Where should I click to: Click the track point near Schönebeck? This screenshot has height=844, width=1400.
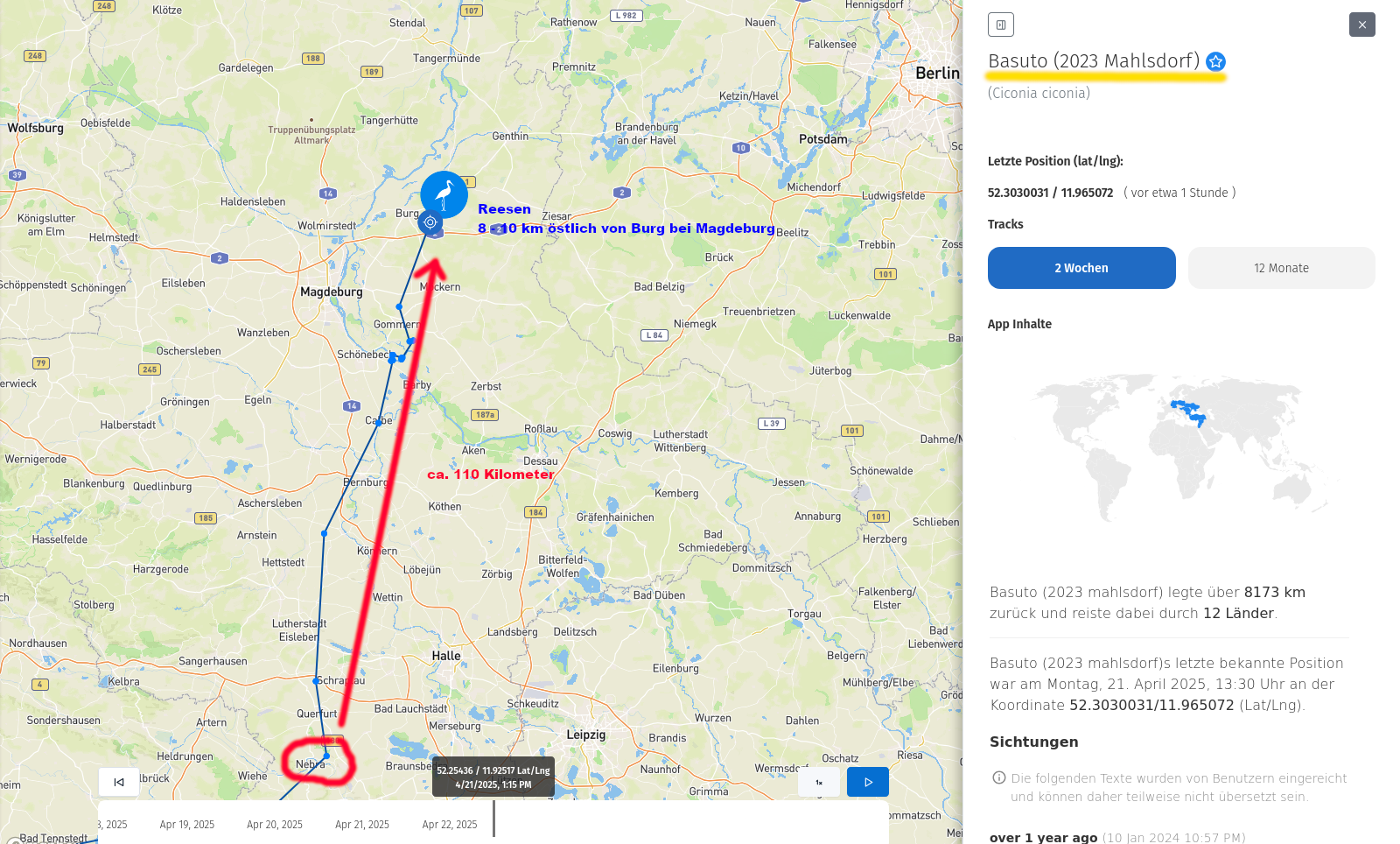(392, 357)
